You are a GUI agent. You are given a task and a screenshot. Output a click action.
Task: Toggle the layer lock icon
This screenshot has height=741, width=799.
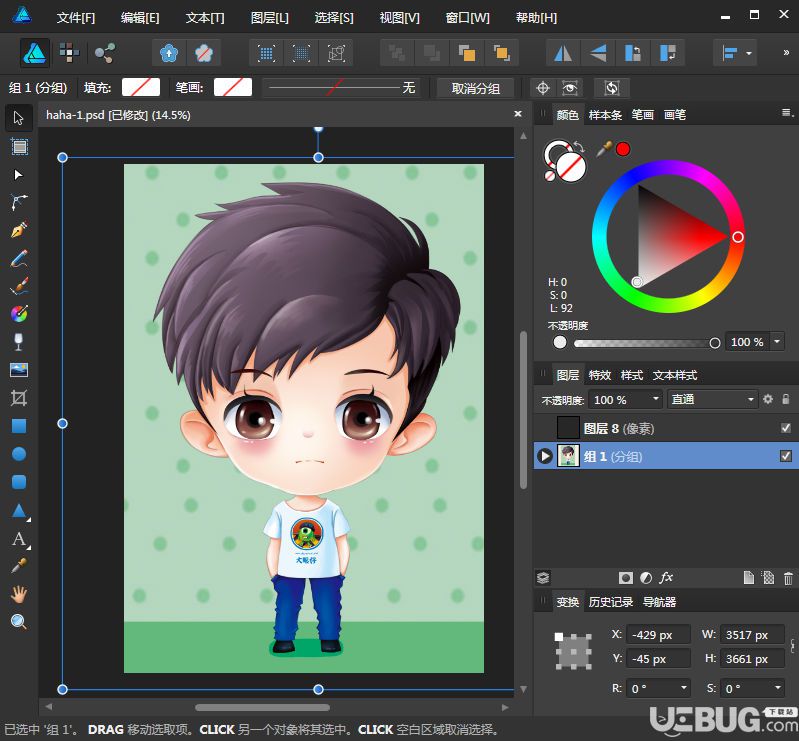[786, 399]
